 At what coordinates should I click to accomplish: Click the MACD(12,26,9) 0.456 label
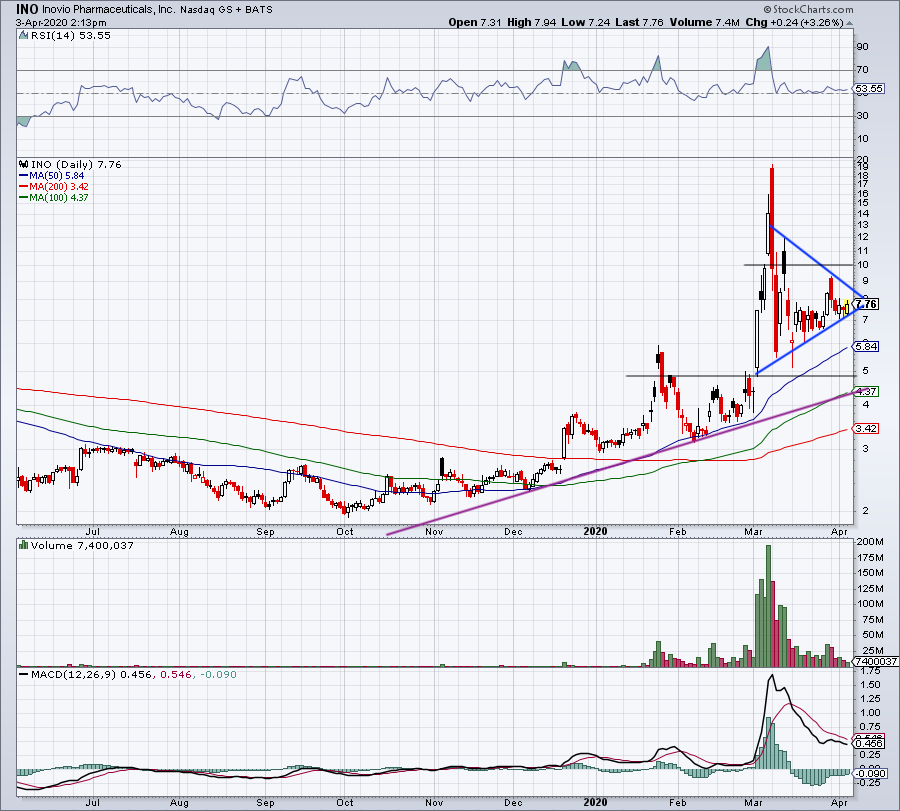pyautogui.click(x=91, y=674)
